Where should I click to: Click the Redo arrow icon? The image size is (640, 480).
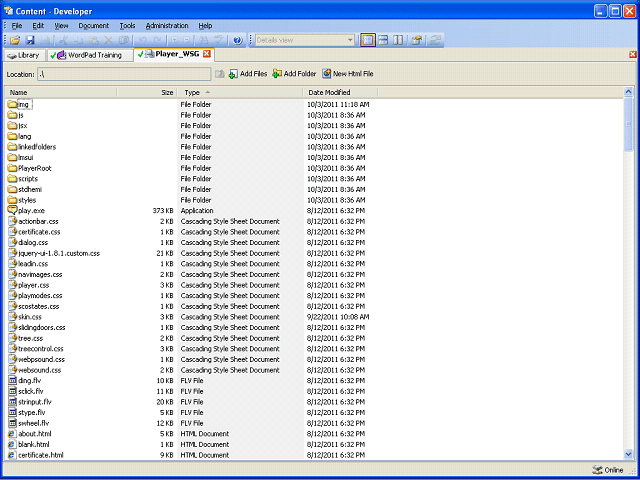(x=157, y=40)
